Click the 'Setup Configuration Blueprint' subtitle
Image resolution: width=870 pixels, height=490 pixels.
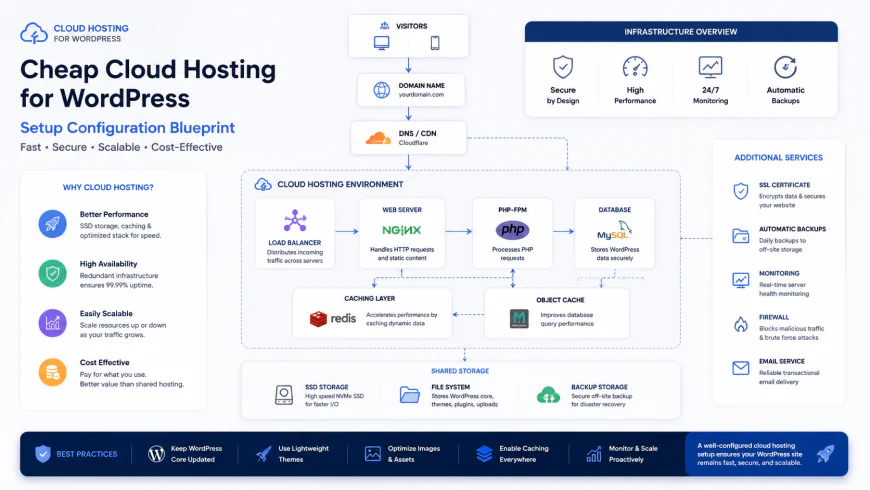click(128, 128)
